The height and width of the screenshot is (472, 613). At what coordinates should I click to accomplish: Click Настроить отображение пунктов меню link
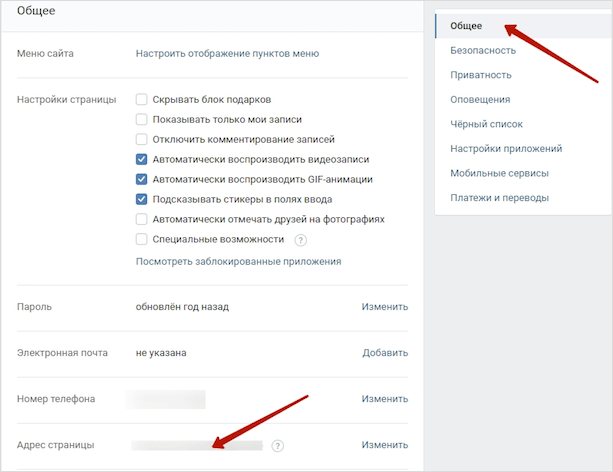[x=227, y=54]
